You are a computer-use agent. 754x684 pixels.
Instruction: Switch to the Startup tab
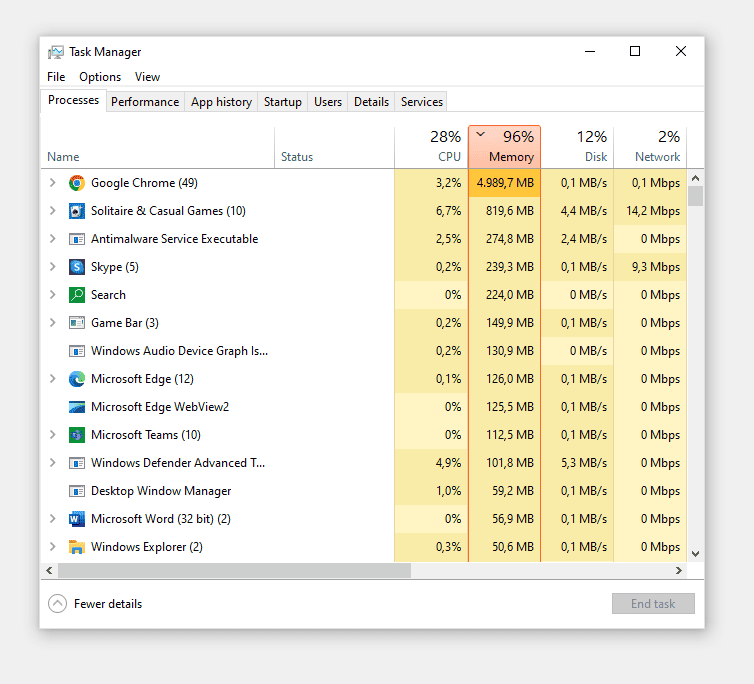[x=283, y=102]
